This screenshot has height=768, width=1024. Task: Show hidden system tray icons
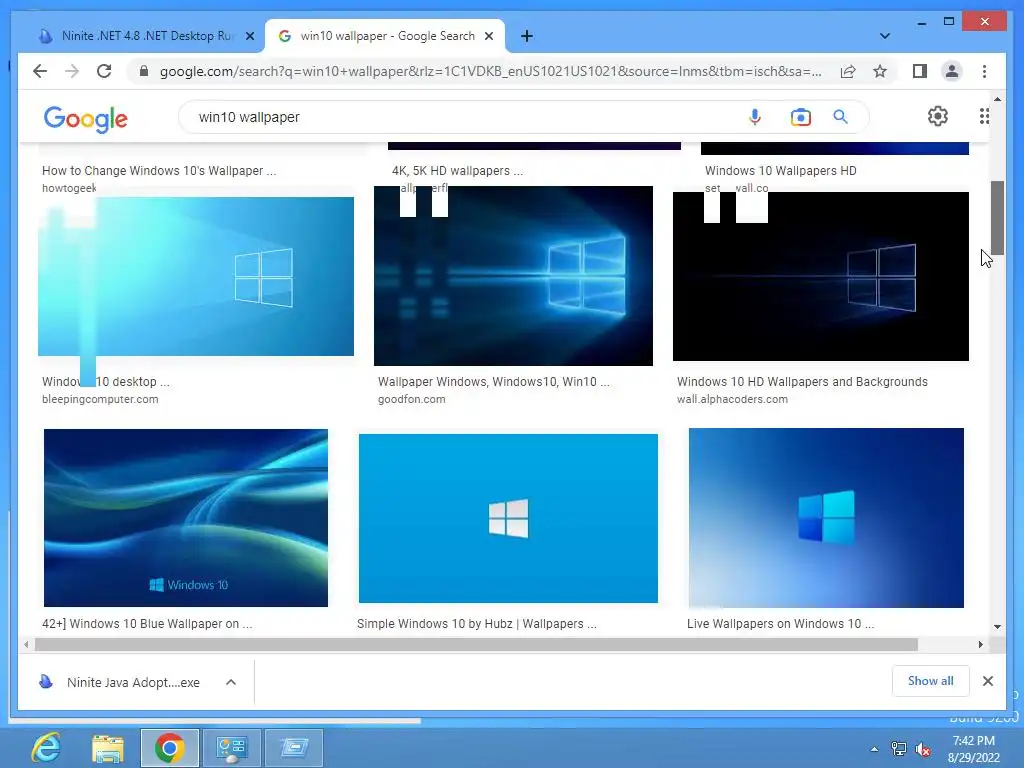(x=874, y=749)
